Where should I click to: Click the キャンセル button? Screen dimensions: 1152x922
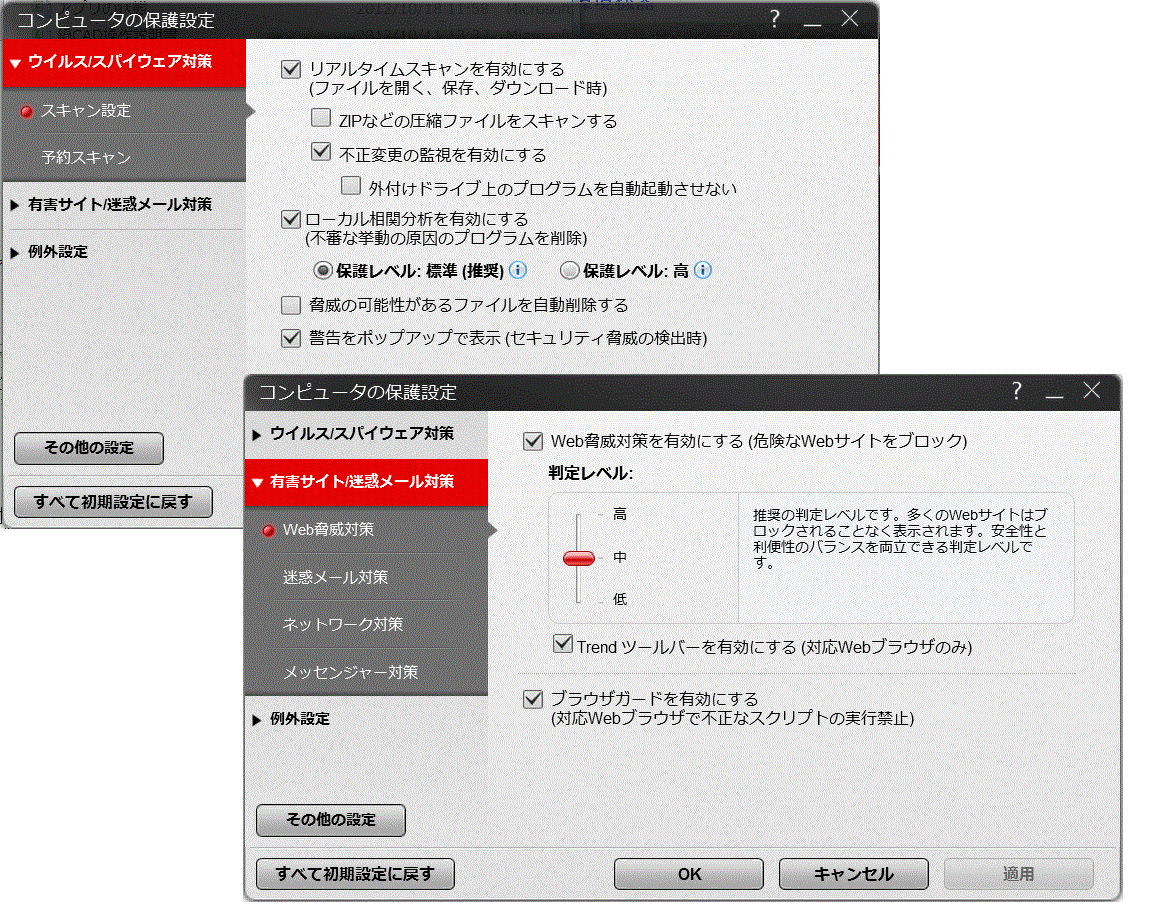[854, 874]
